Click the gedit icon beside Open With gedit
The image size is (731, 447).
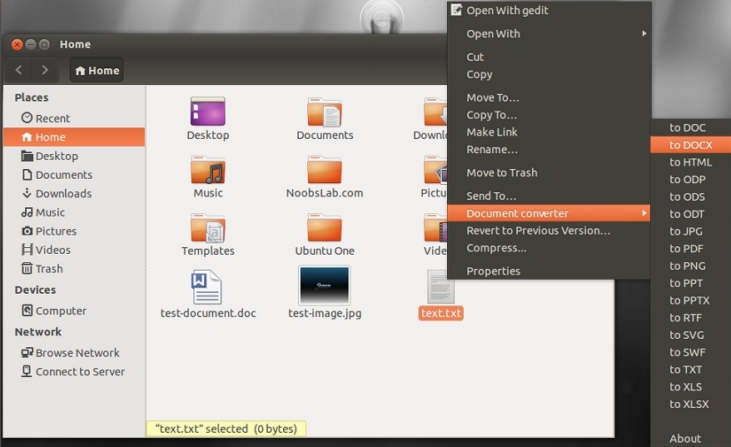tap(456, 10)
